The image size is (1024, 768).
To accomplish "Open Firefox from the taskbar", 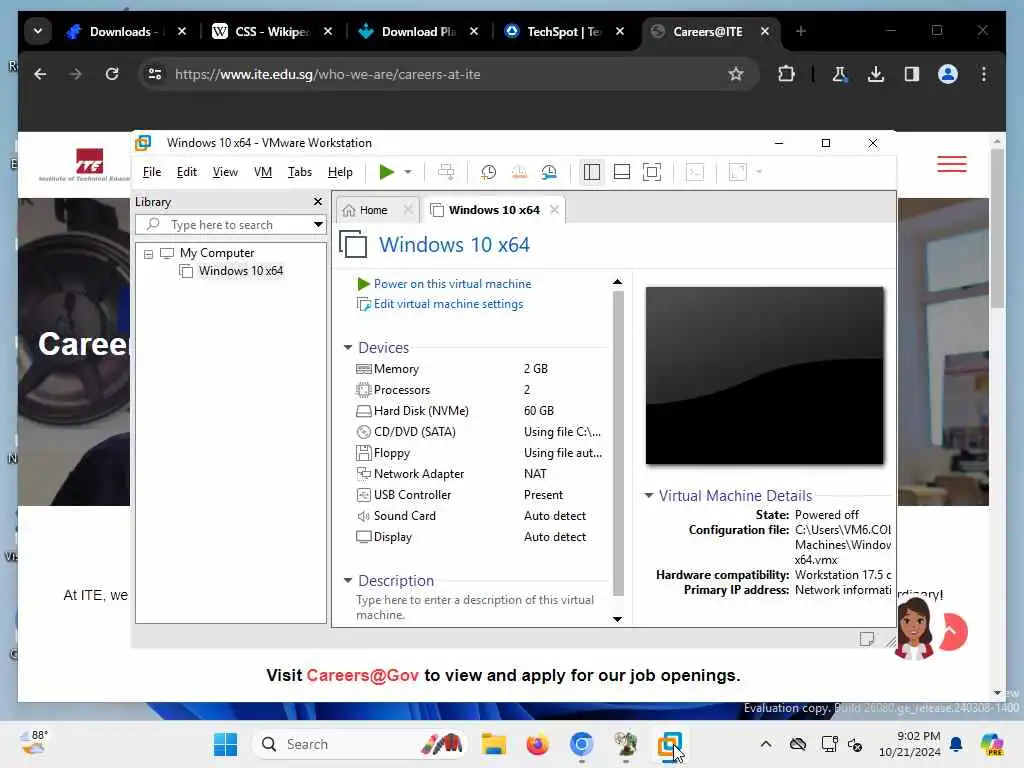I will click(537, 744).
